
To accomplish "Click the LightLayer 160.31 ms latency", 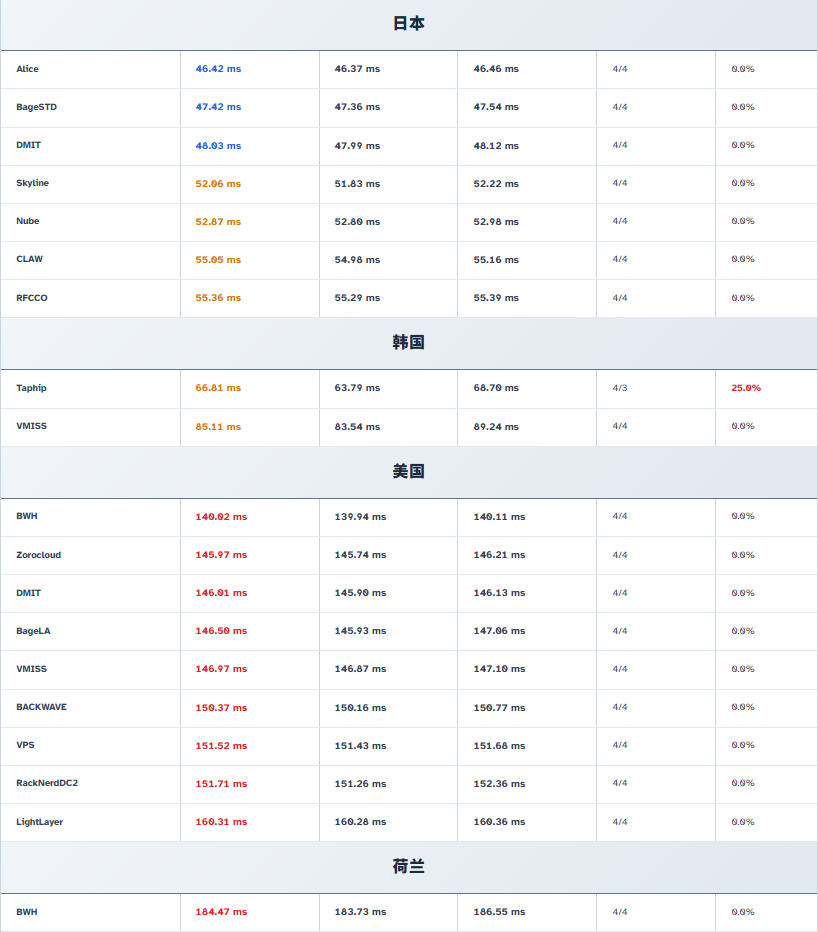I will [x=221, y=822].
